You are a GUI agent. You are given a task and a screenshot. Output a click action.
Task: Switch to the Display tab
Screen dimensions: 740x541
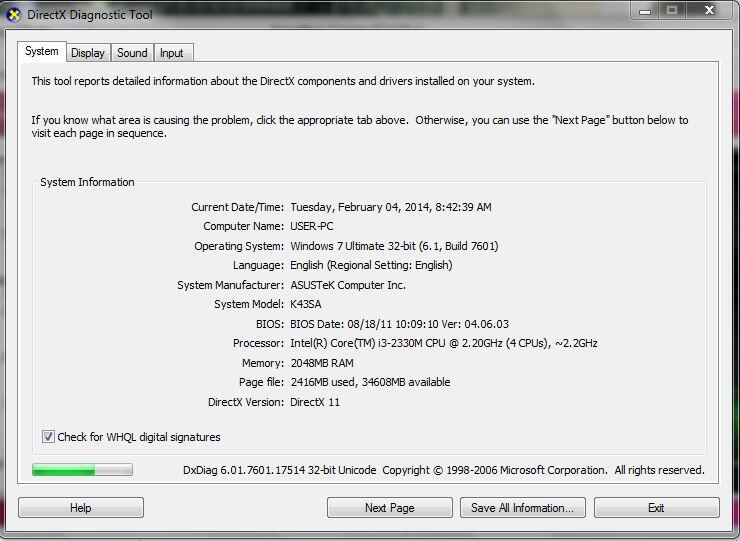(x=88, y=53)
